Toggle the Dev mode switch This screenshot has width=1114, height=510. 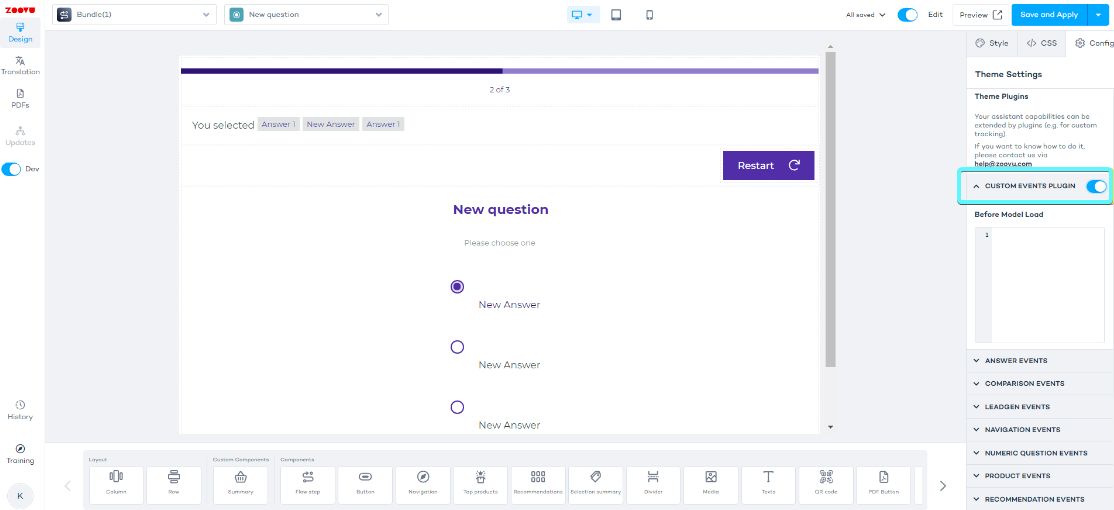[x=12, y=169]
